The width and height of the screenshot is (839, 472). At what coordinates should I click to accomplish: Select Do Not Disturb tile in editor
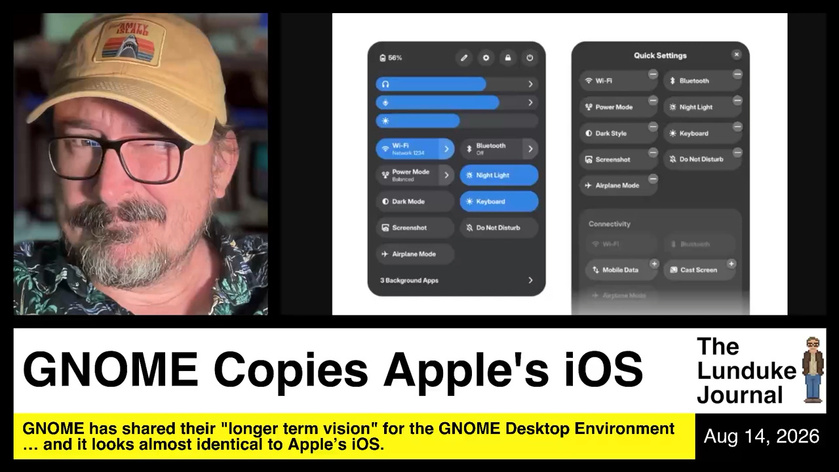703,159
